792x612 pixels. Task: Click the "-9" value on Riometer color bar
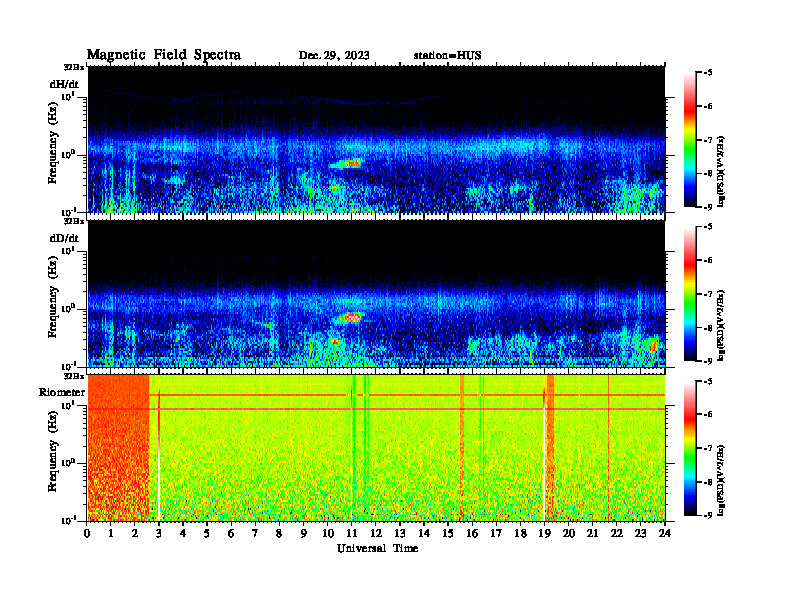708,515
